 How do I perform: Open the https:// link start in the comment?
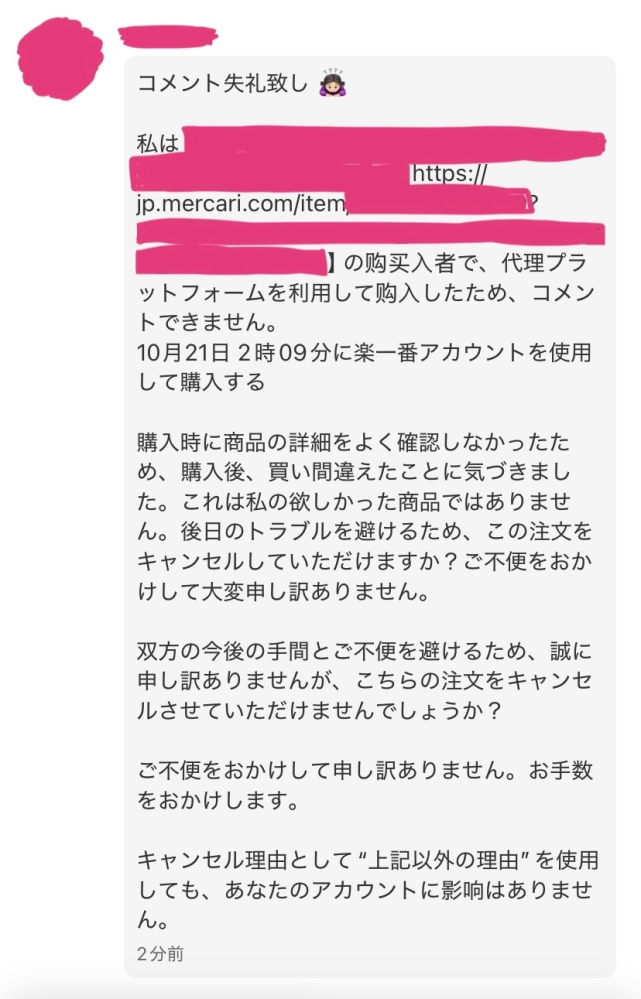(x=450, y=173)
